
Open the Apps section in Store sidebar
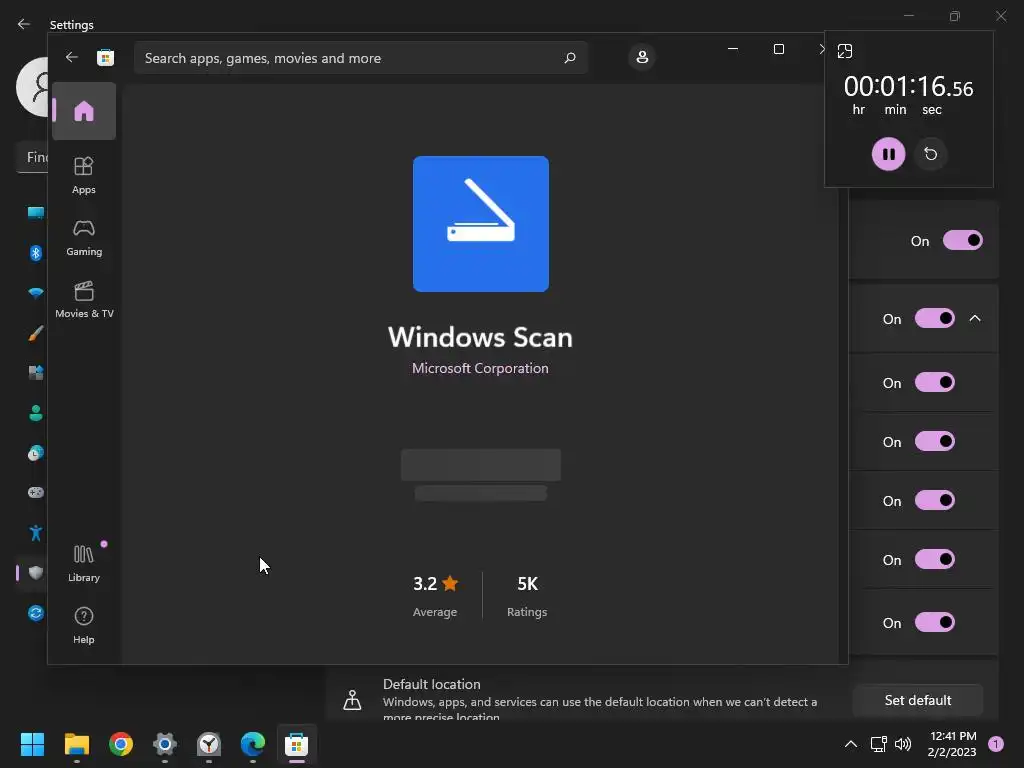[x=84, y=175]
